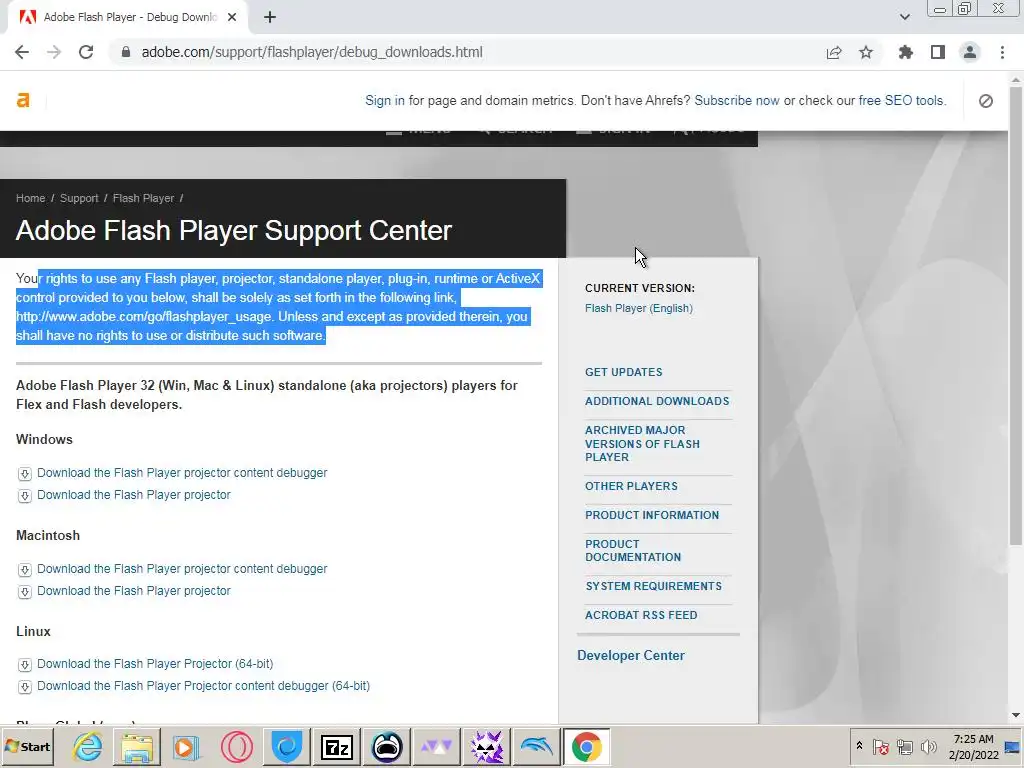Click the forward navigation arrow
Viewport: 1024px width, 768px height.
(54, 52)
